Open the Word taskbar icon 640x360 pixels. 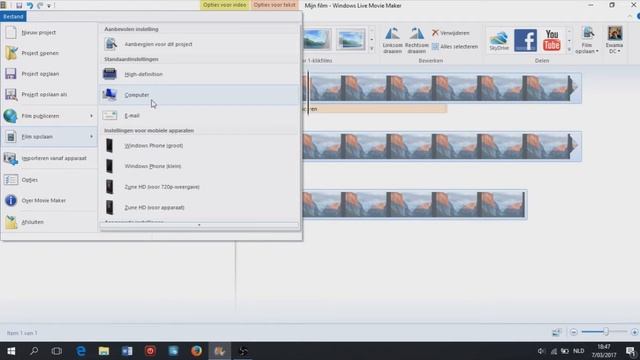(x=127, y=351)
